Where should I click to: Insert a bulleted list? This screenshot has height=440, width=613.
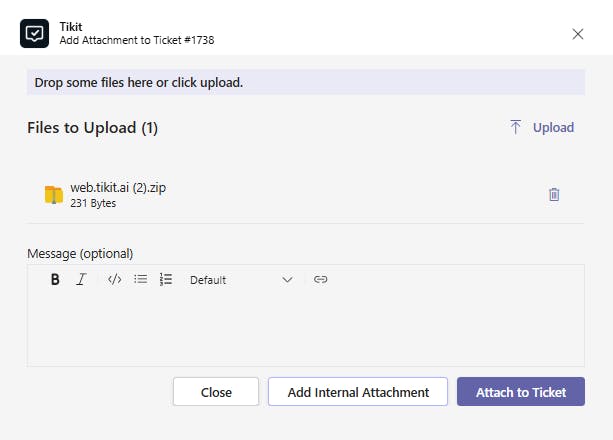141,280
